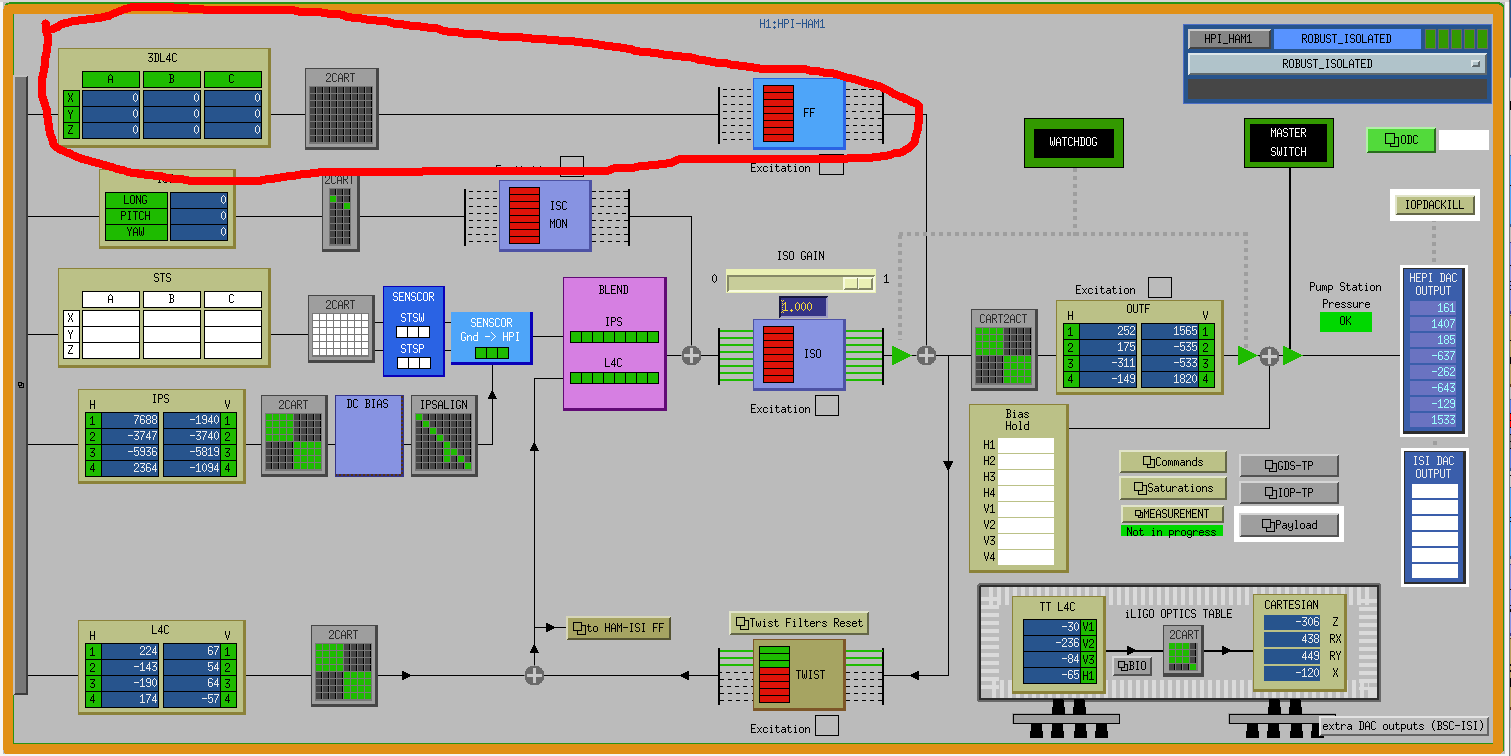Toggle the Excitation box under TWIST
This screenshot has height=756, width=1511.
click(x=826, y=727)
